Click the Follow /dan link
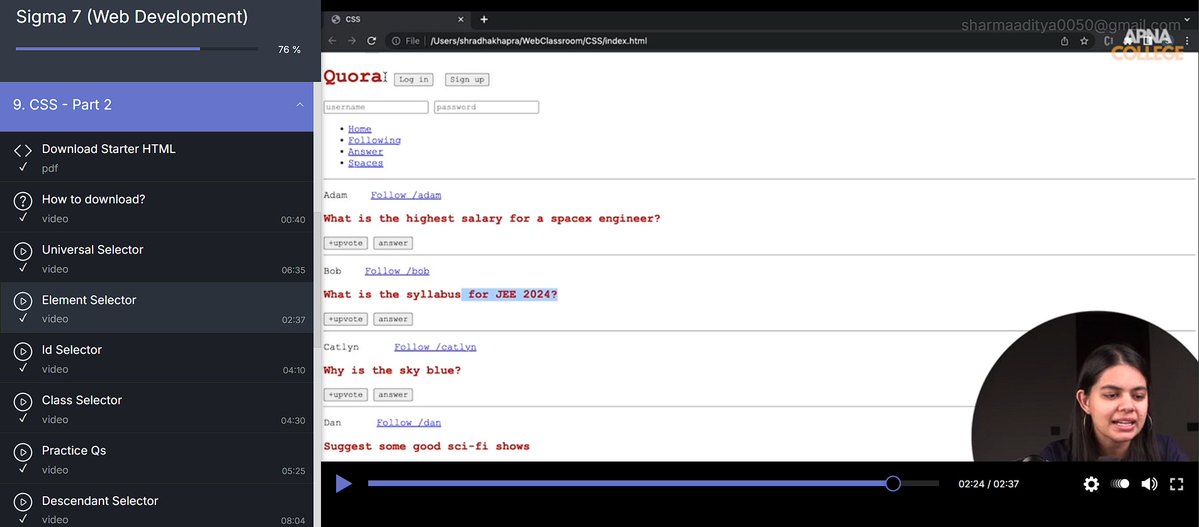 (x=408, y=423)
